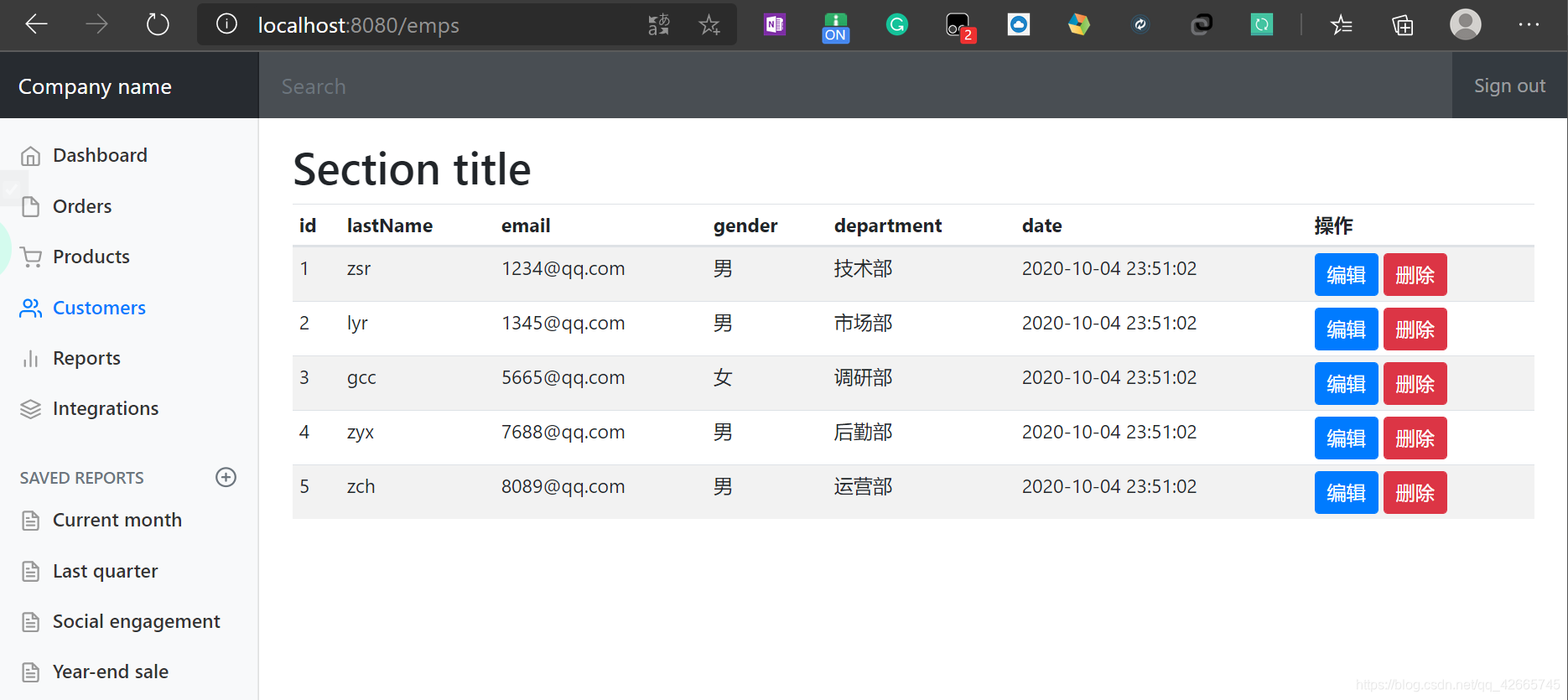Image resolution: width=1568 pixels, height=700 pixels.
Task: Select Customers in the sidebar
Action: pos(99,308)
